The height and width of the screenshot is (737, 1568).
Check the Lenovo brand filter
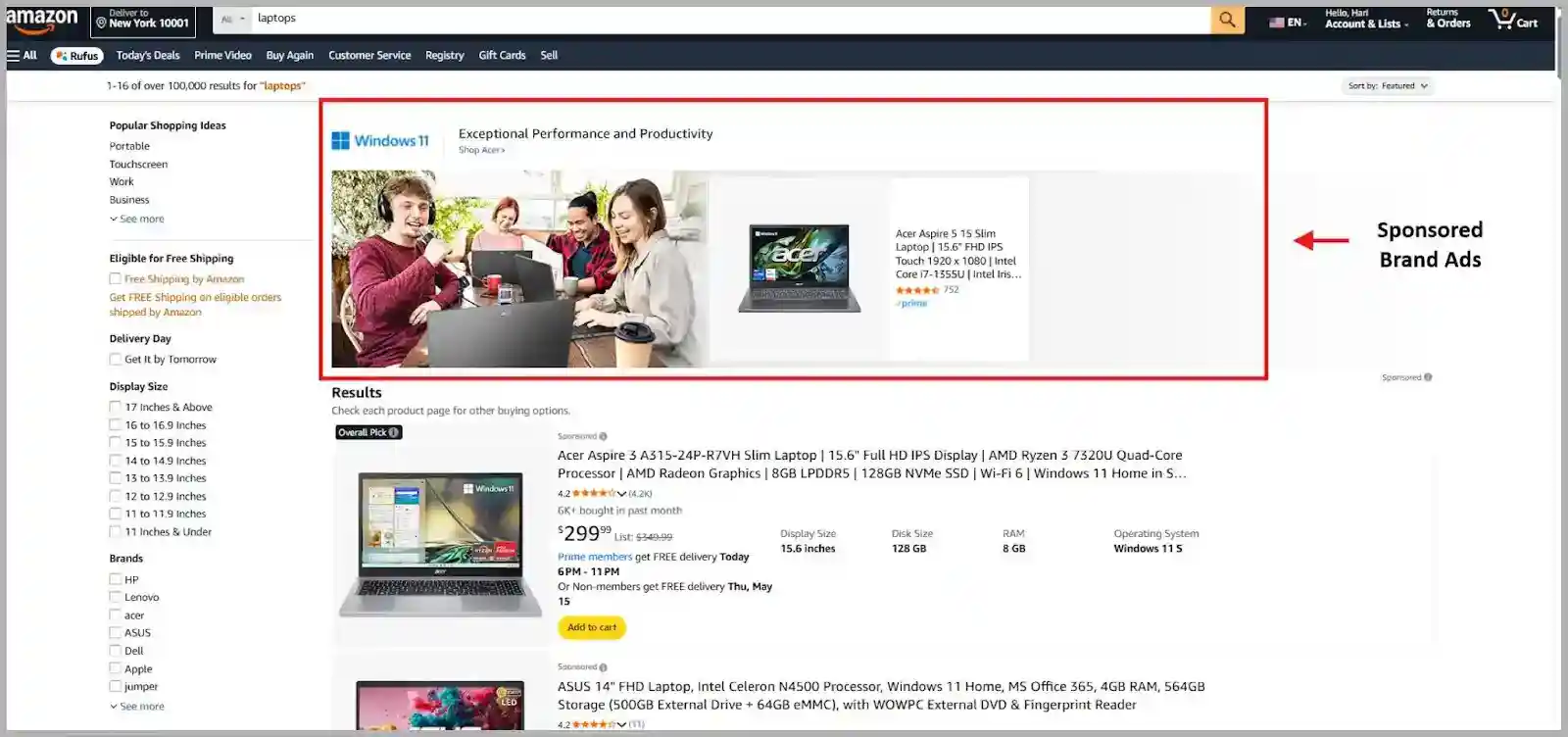tap(116, 597)
